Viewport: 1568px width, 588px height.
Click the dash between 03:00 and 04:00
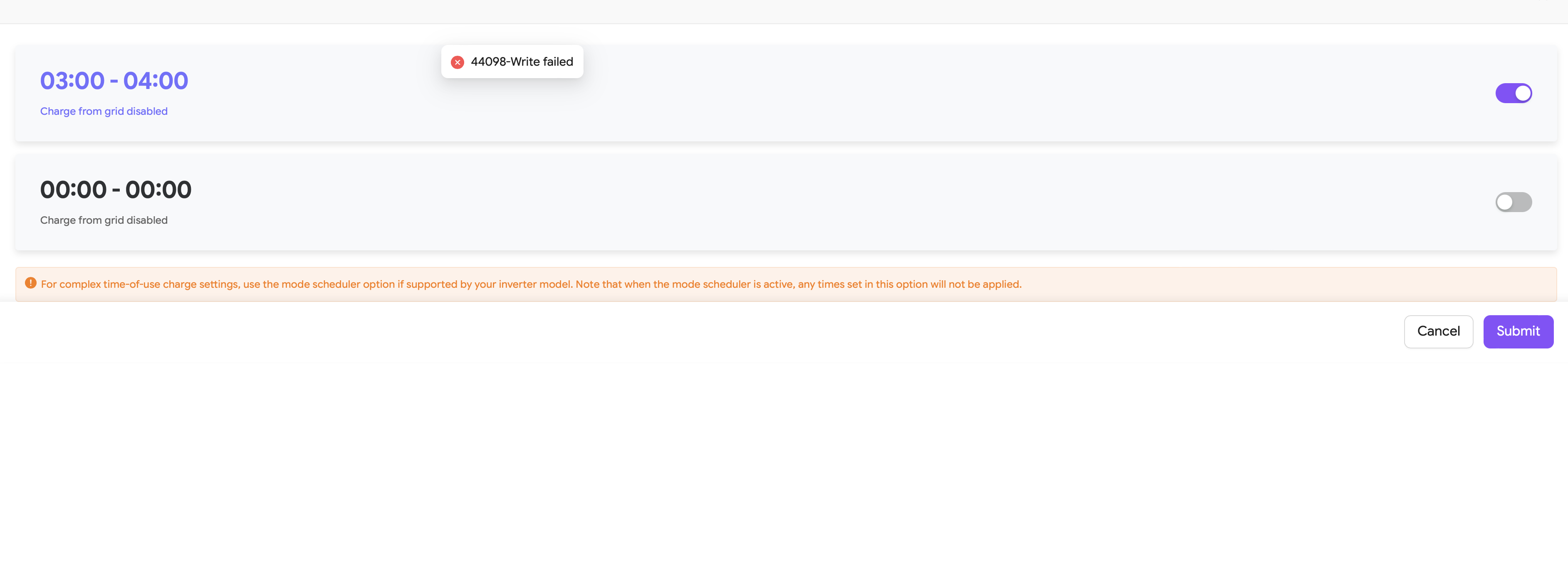[x=114, y=82]
